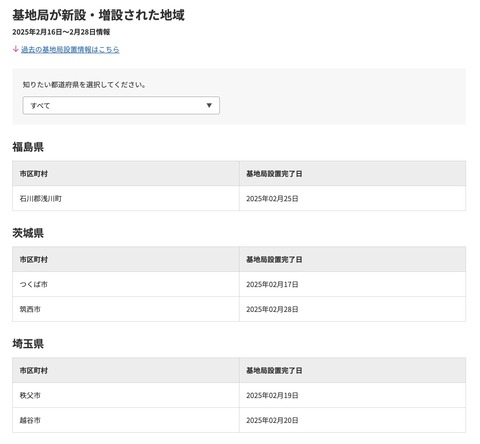Viewport: 480px width, 444px height.
Task: Click the 茨城県 heading
Action: (x=28, y=233)
